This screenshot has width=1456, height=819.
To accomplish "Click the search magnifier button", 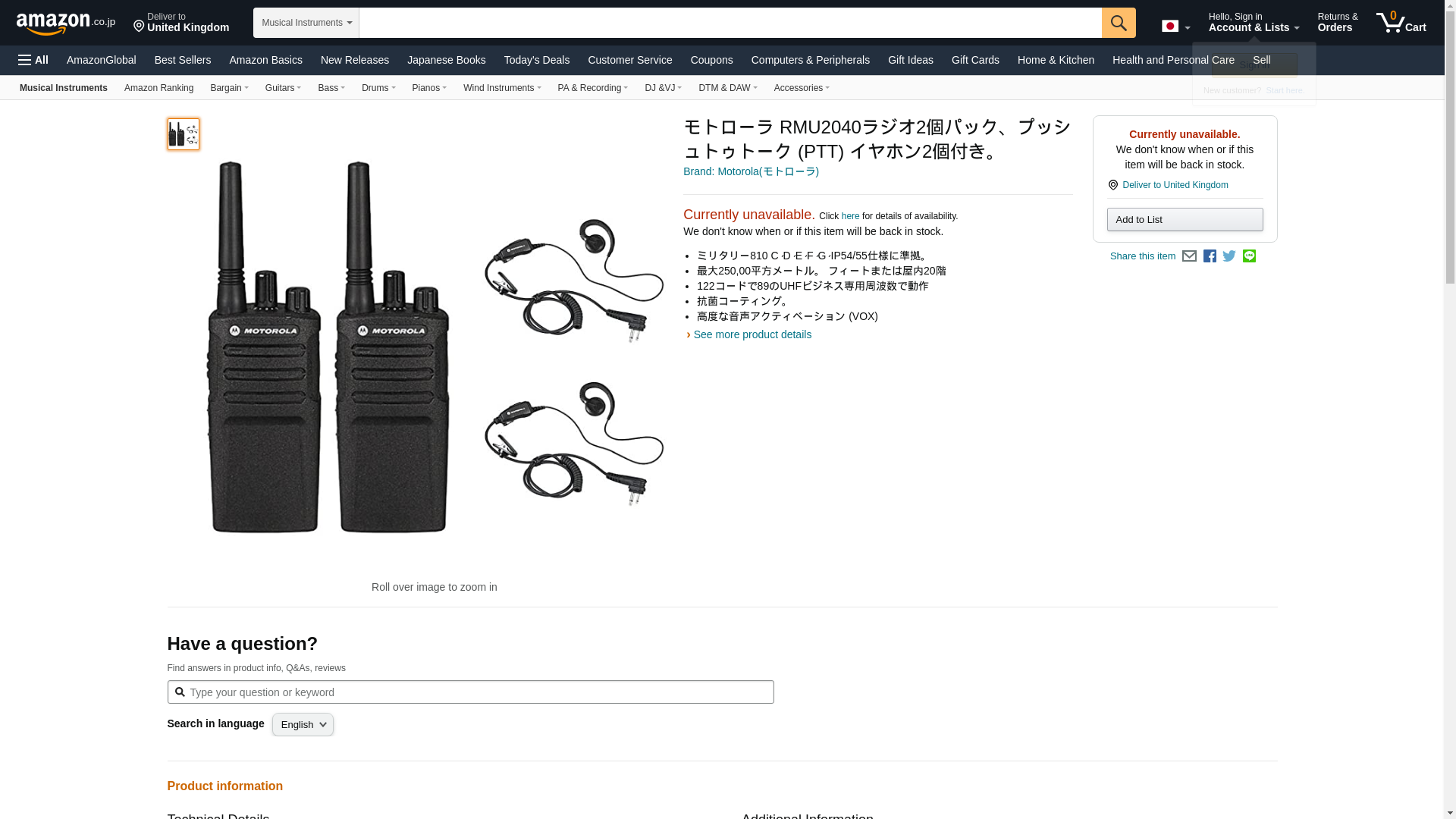I will point(1119,23).
